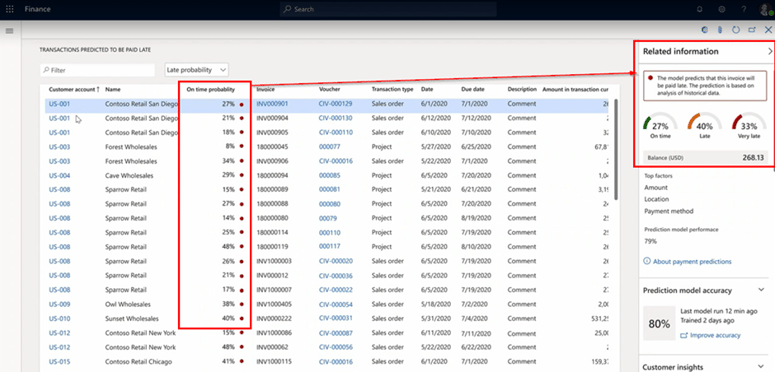The height and width of the screenshot is (372, 775).
Task: Click the Date column header
Action: pos(427,89)
